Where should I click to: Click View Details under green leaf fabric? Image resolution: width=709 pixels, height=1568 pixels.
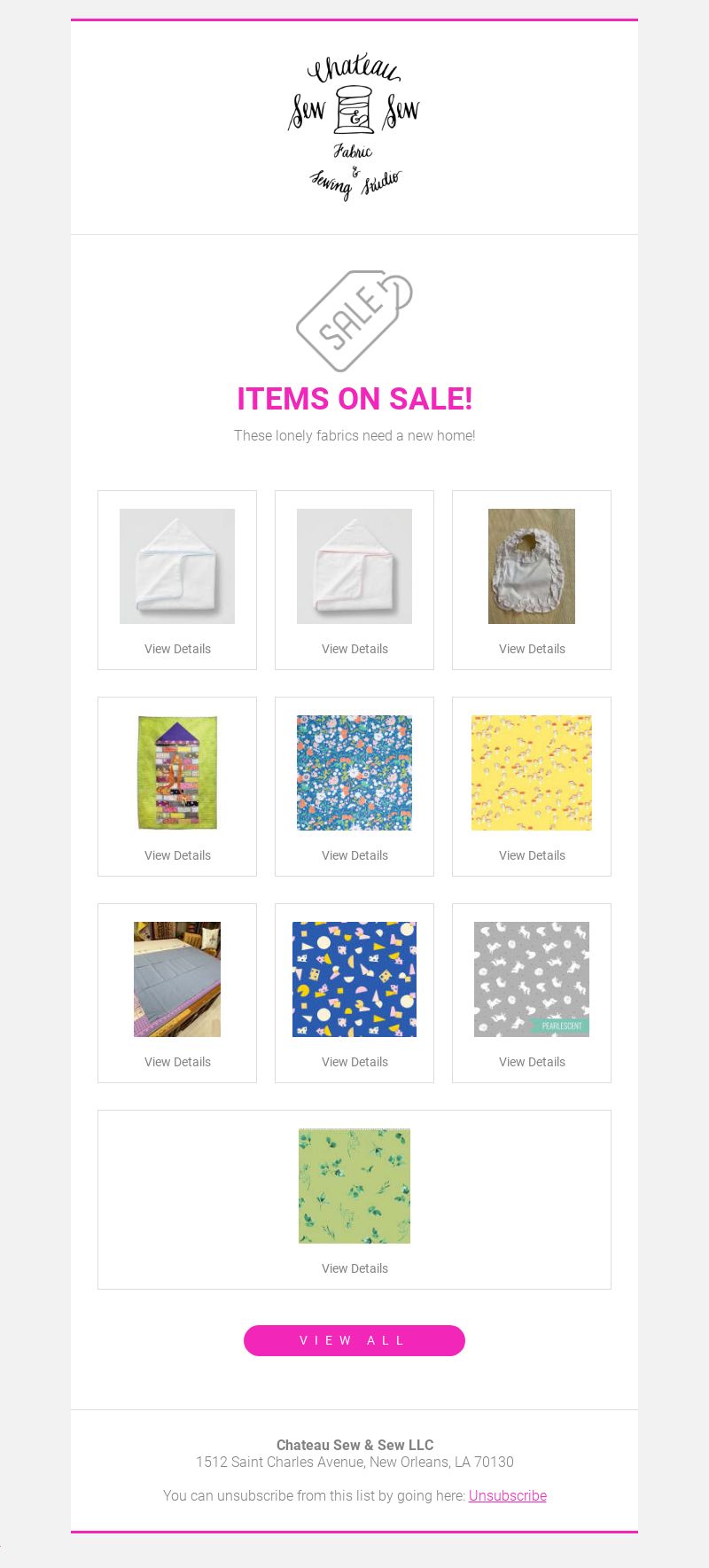(x=354, y=1268)
